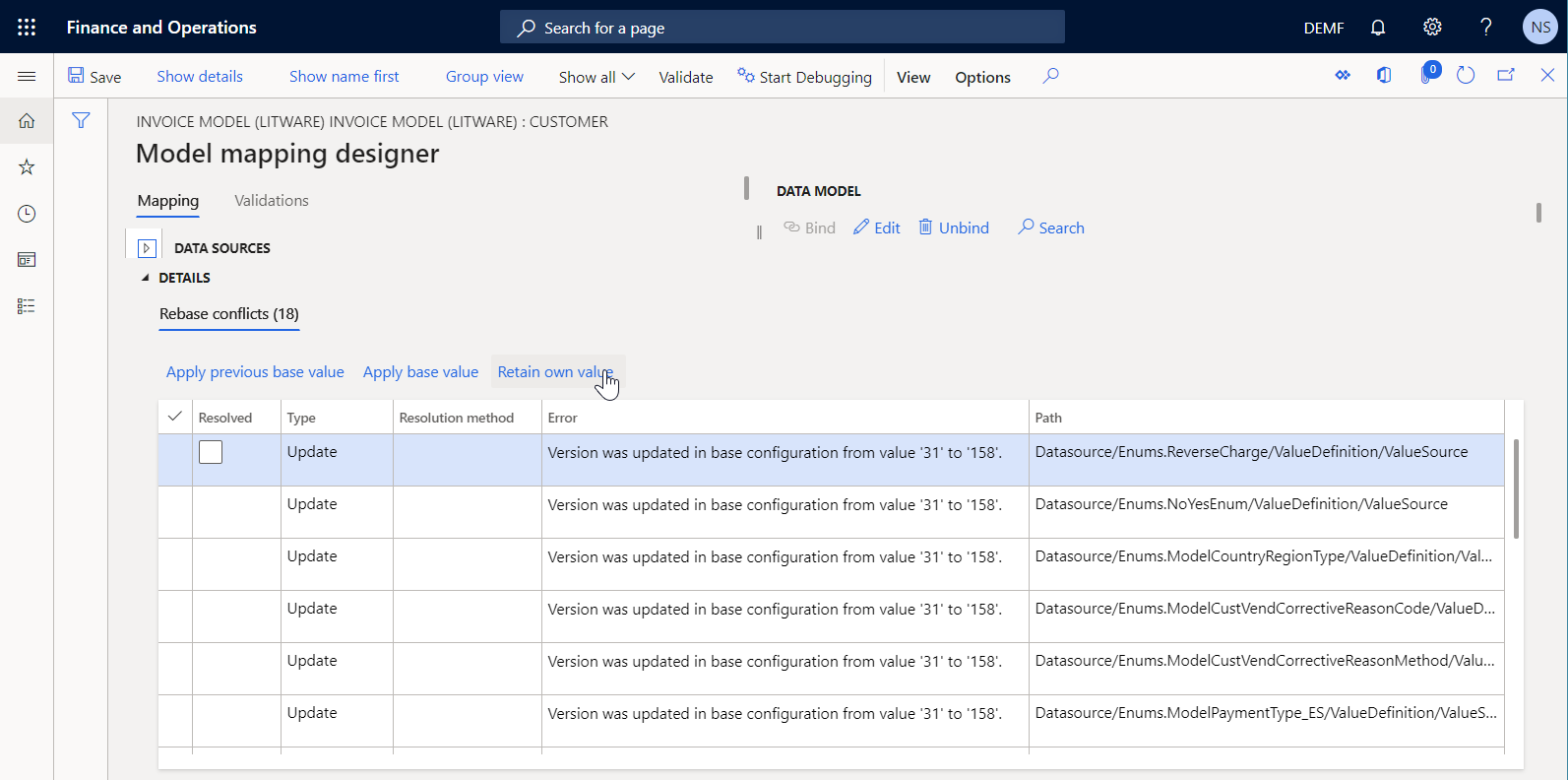Open the settings gear menu
The width and height of the screenshot is (1568, 780).
pyautogui.click(x=1432, y=27)
